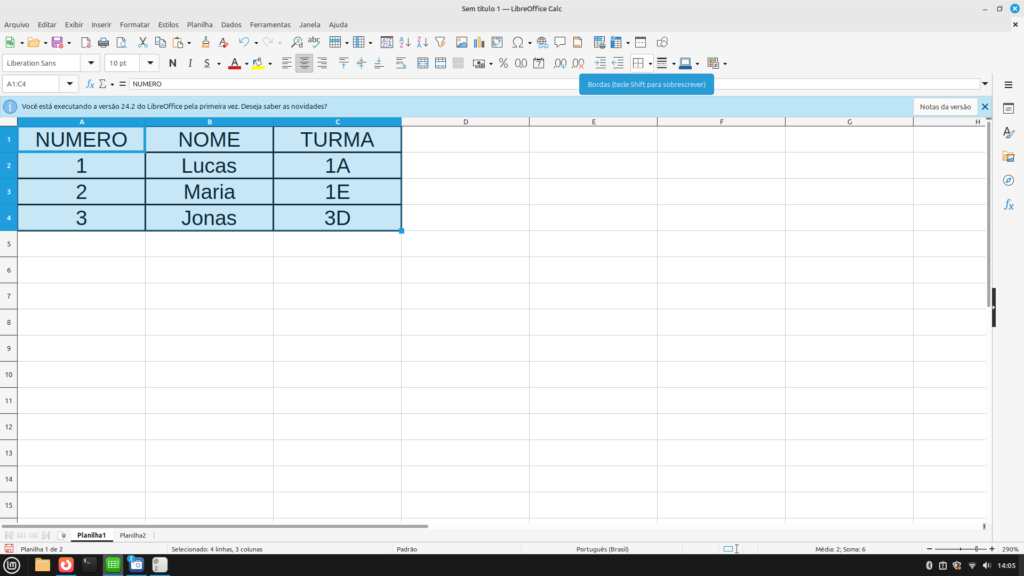Switch to the Planilha2 sheet tab
Viewport: 1024px width, 576px height.
pyautogui.click(x=133, y=536)
